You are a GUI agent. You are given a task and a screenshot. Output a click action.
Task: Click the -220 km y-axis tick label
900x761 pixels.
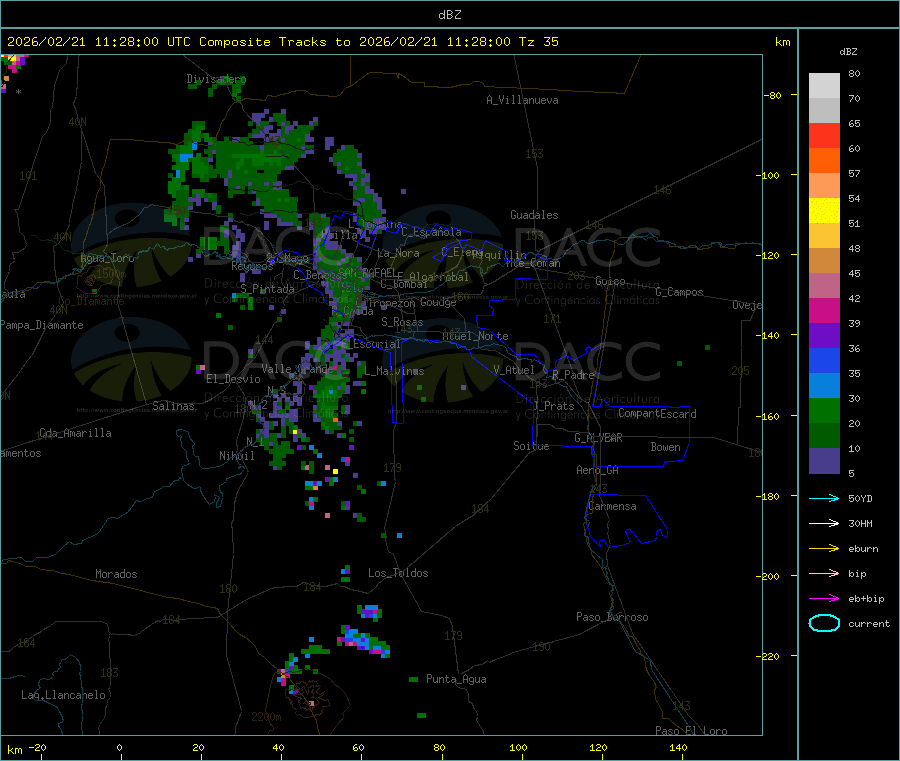click(770, 657)
